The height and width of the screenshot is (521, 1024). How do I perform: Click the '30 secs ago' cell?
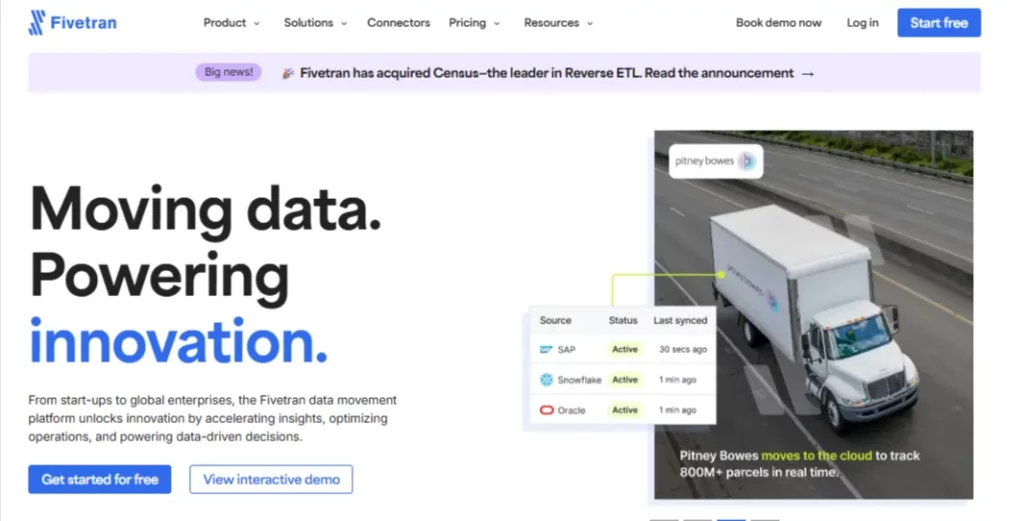coord(682,349)
